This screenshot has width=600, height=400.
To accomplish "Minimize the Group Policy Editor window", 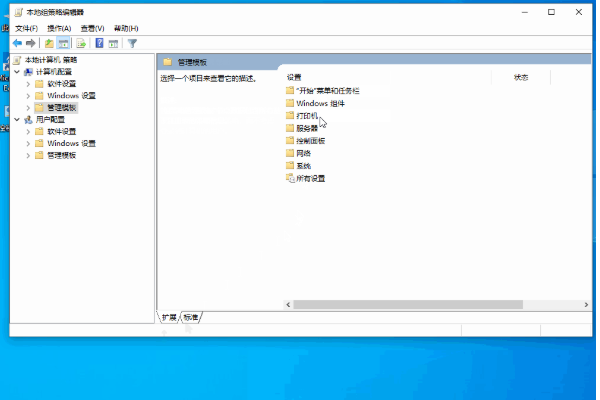I will pyautogui.click(x=525, y=12).
